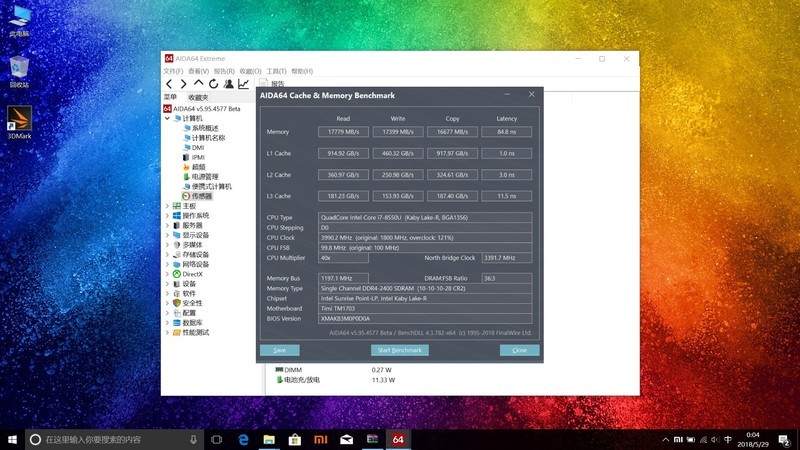The width and height of the screenshot is (800, 450).
Task: Click the Windows taskbar search box
Action: tap(110, 439)
